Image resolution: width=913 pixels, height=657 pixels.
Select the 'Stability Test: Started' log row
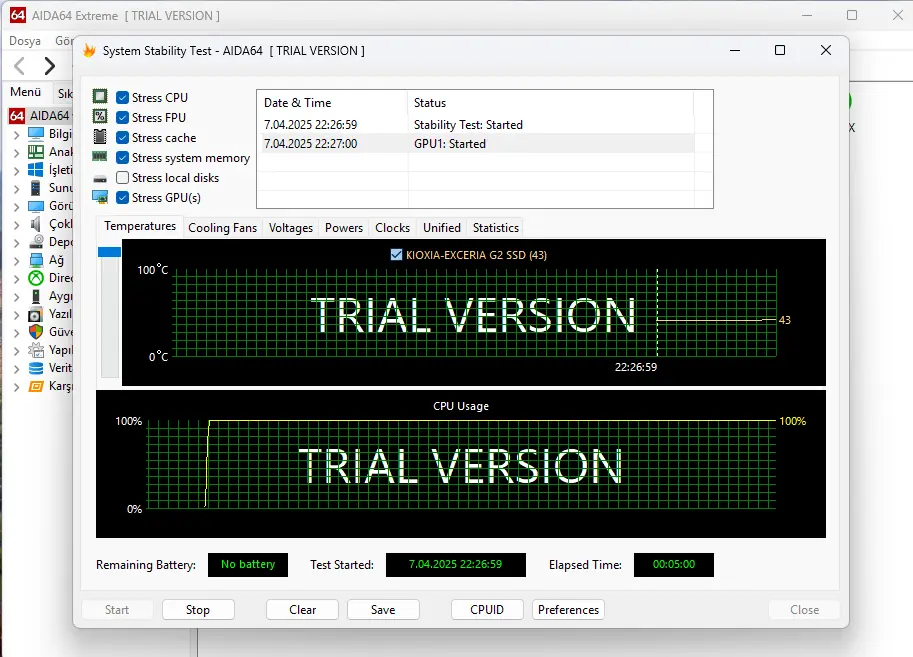click(x=476, y=125)
